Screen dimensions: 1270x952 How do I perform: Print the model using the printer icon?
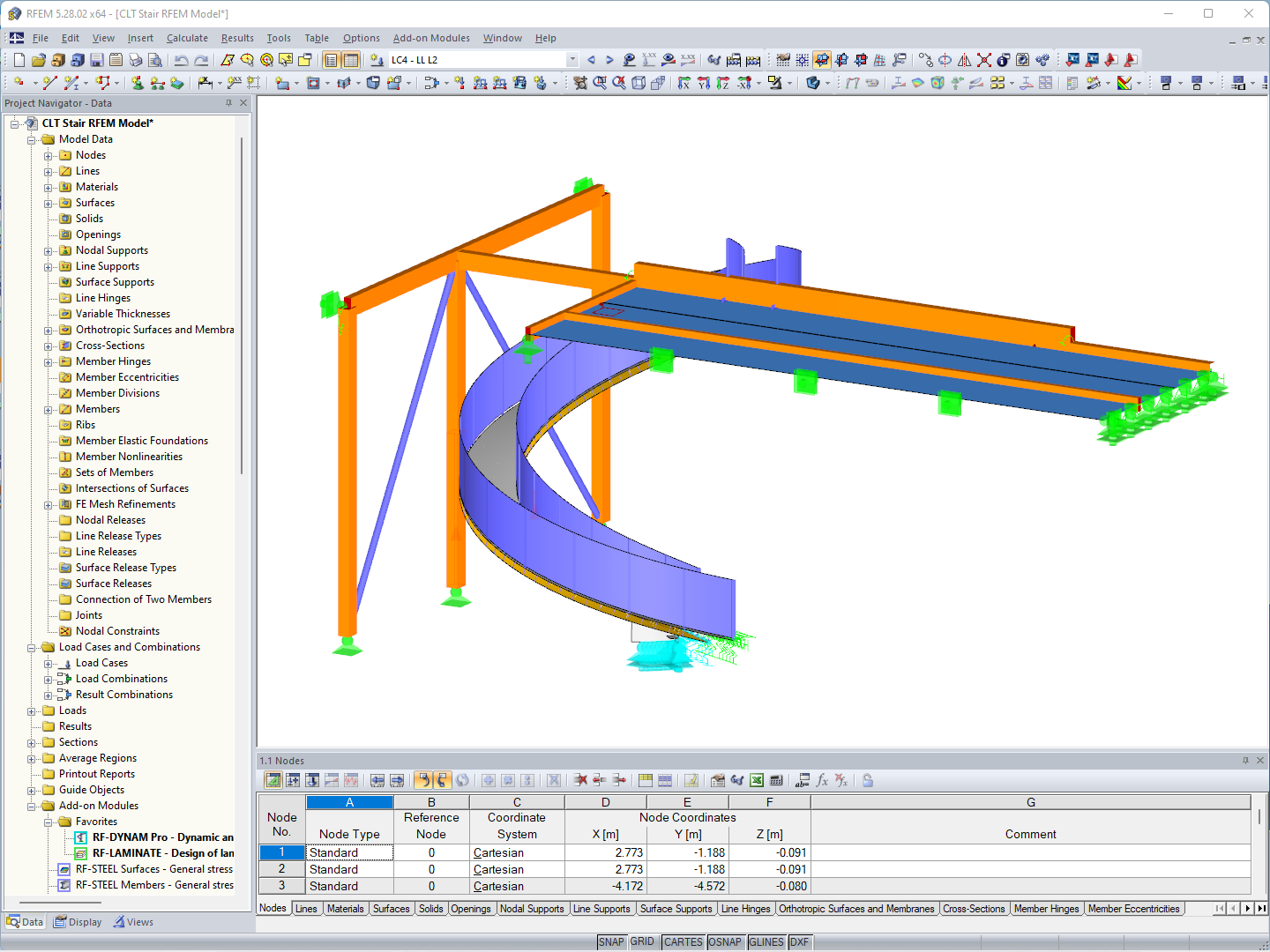(x=136, y=60)
